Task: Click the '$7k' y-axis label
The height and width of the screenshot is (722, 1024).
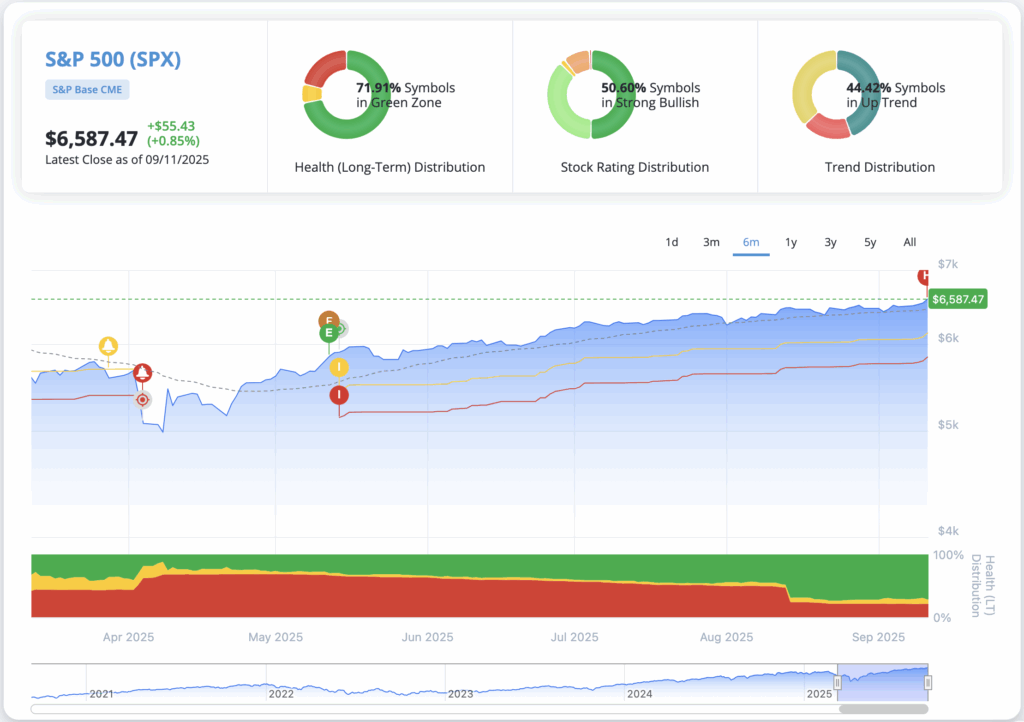Action: tap(948, 264)
